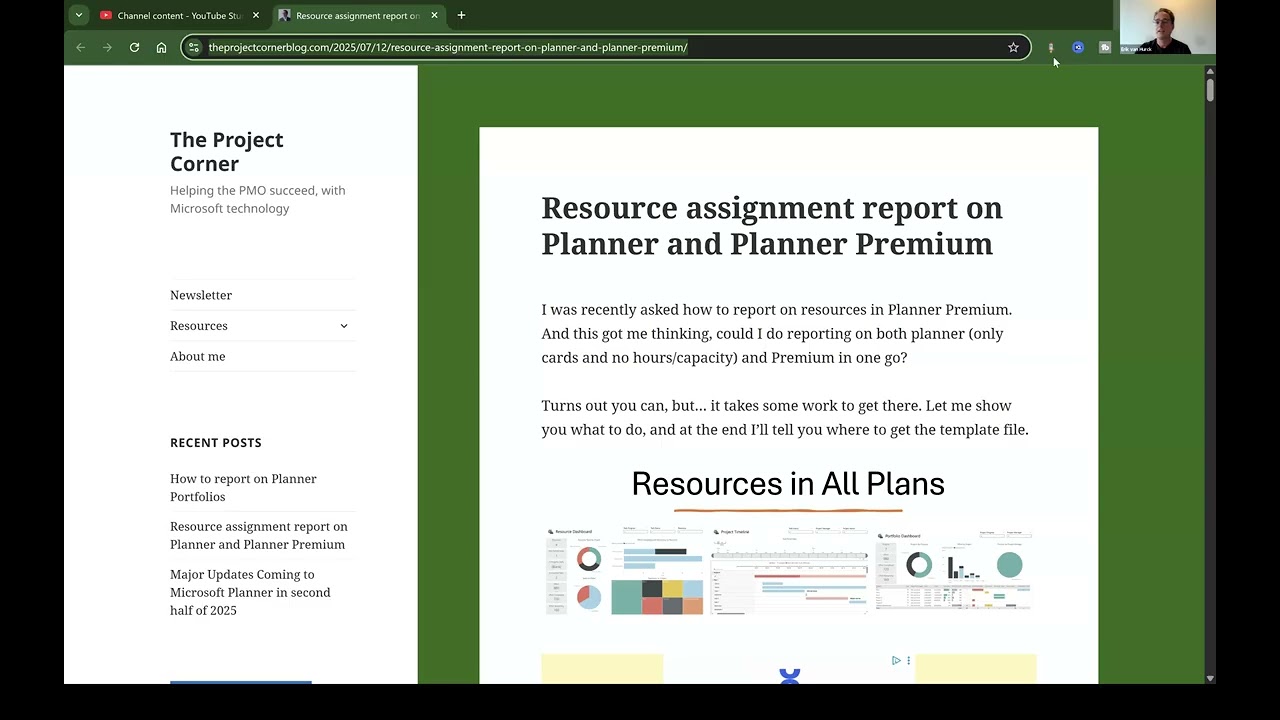Switch to Channel content YouTube Studio tab
Viewport: 1280px width, 720px height.
[x=178, y=15]
